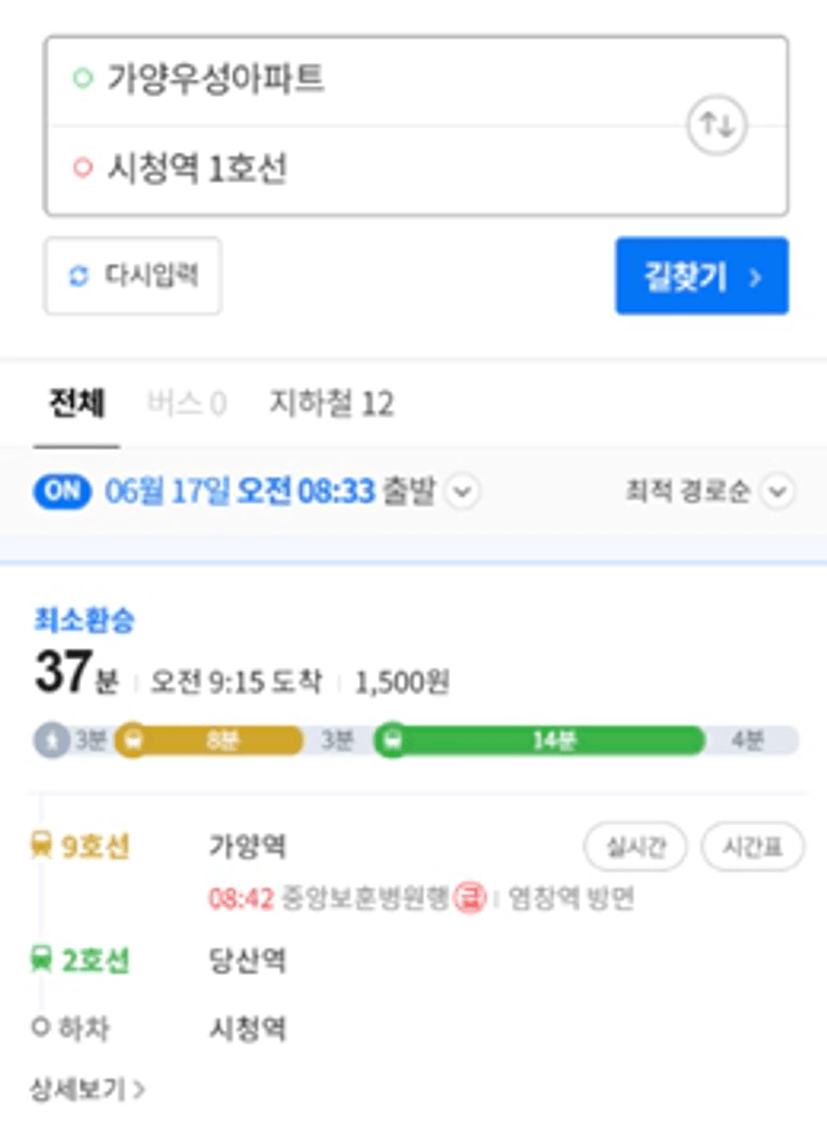Click the red destination marker circle

click(83, 168)
